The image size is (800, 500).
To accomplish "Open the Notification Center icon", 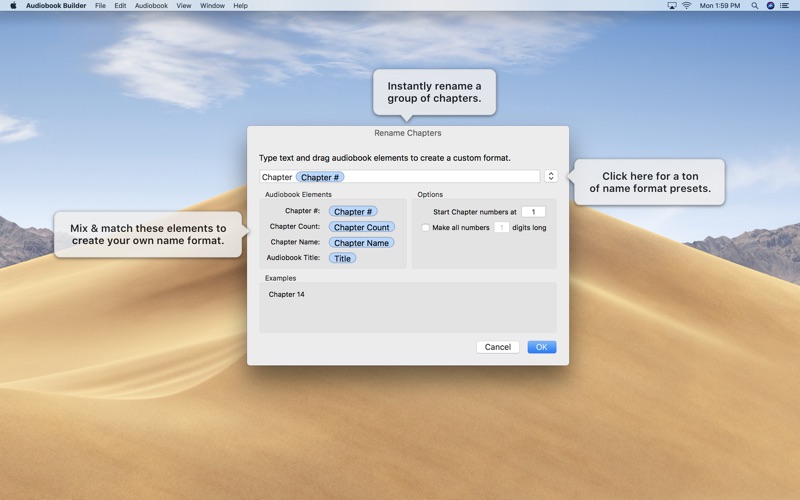I will click(786, 6).
